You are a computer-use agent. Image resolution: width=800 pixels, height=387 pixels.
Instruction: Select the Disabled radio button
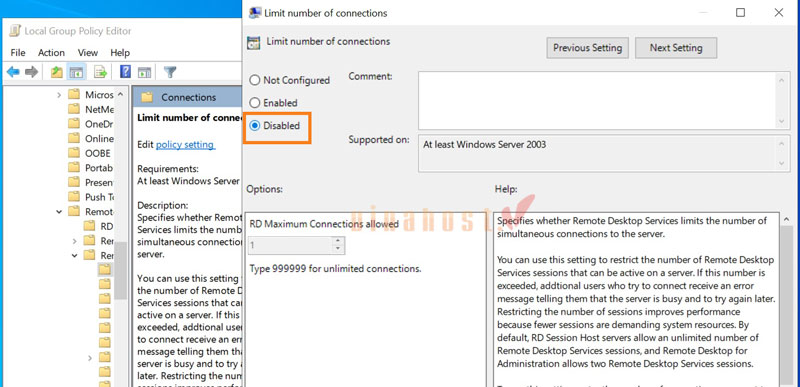tap(255, 125)
